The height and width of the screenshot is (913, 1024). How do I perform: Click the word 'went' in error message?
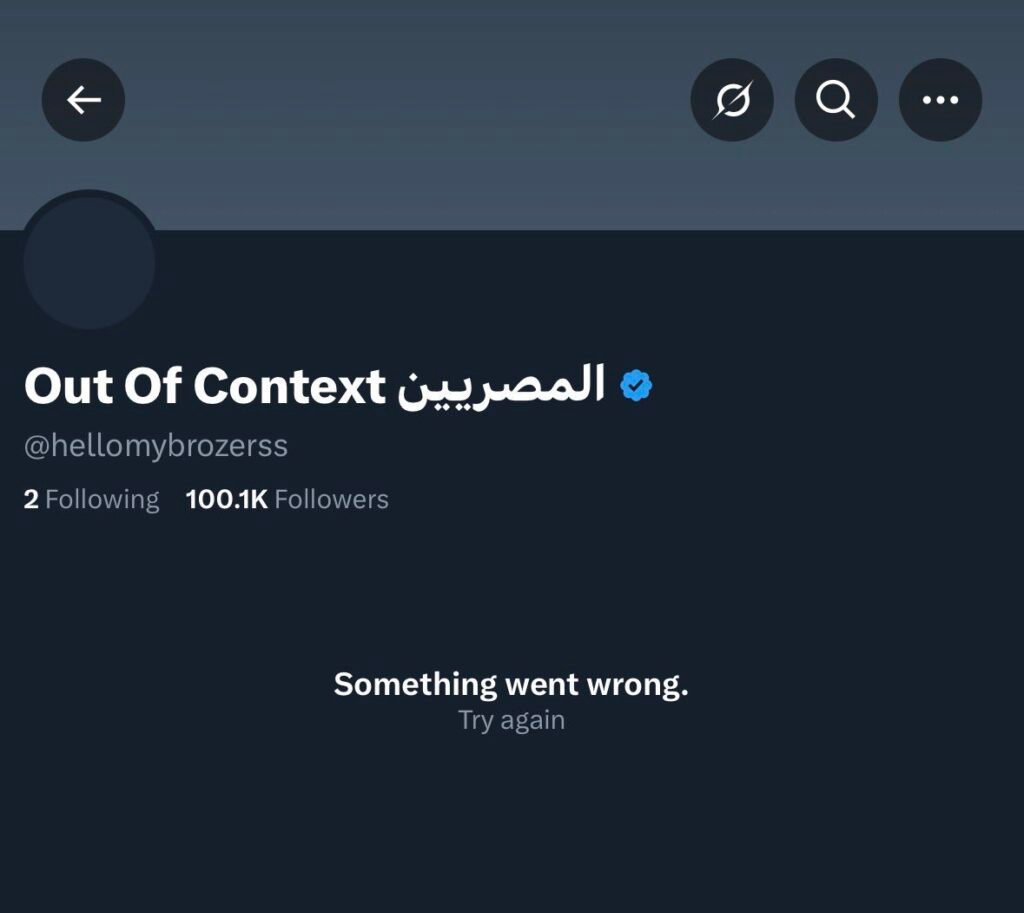(541, 685)
